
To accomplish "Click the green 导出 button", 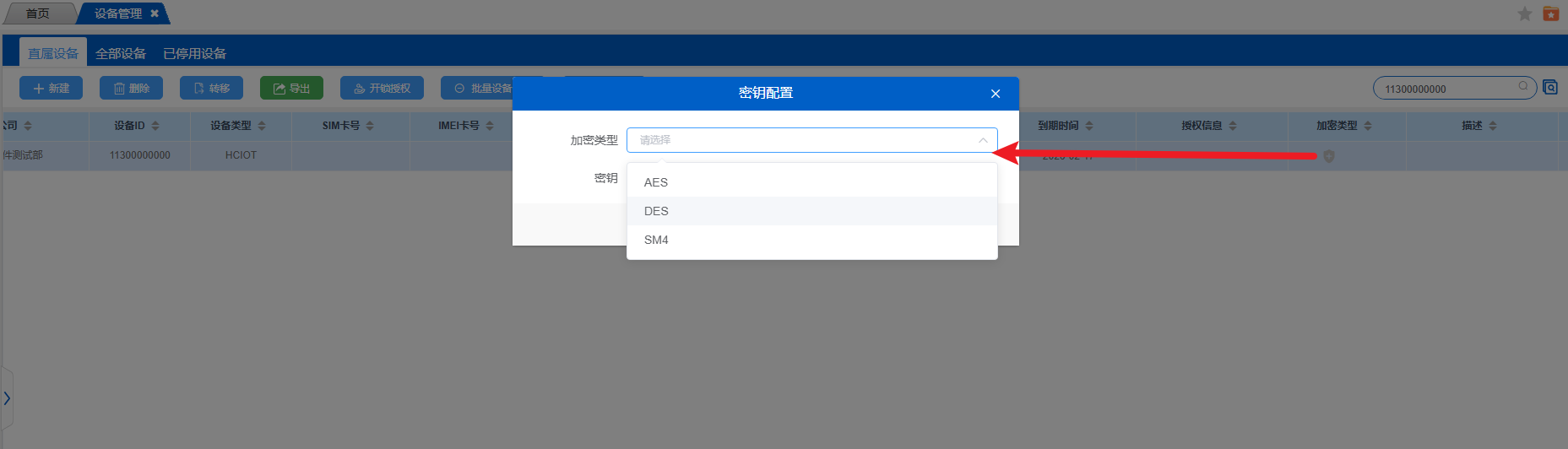I will click(291, 88).
